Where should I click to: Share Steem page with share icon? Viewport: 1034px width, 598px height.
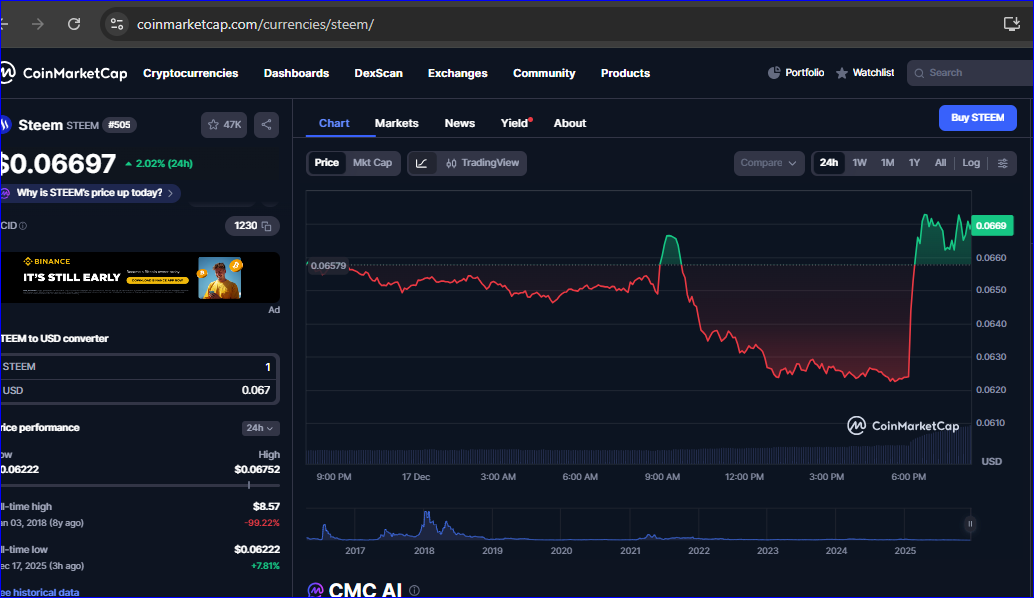coord(266,125)
